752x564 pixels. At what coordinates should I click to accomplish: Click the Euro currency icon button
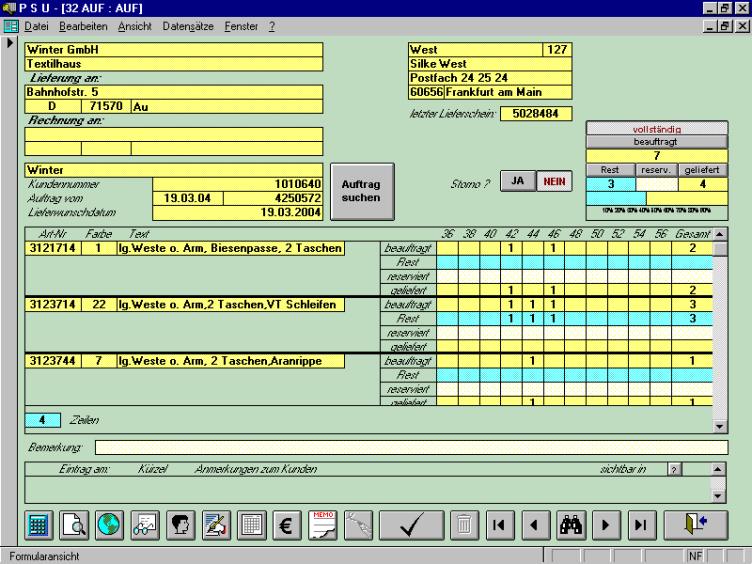(285, 525)
